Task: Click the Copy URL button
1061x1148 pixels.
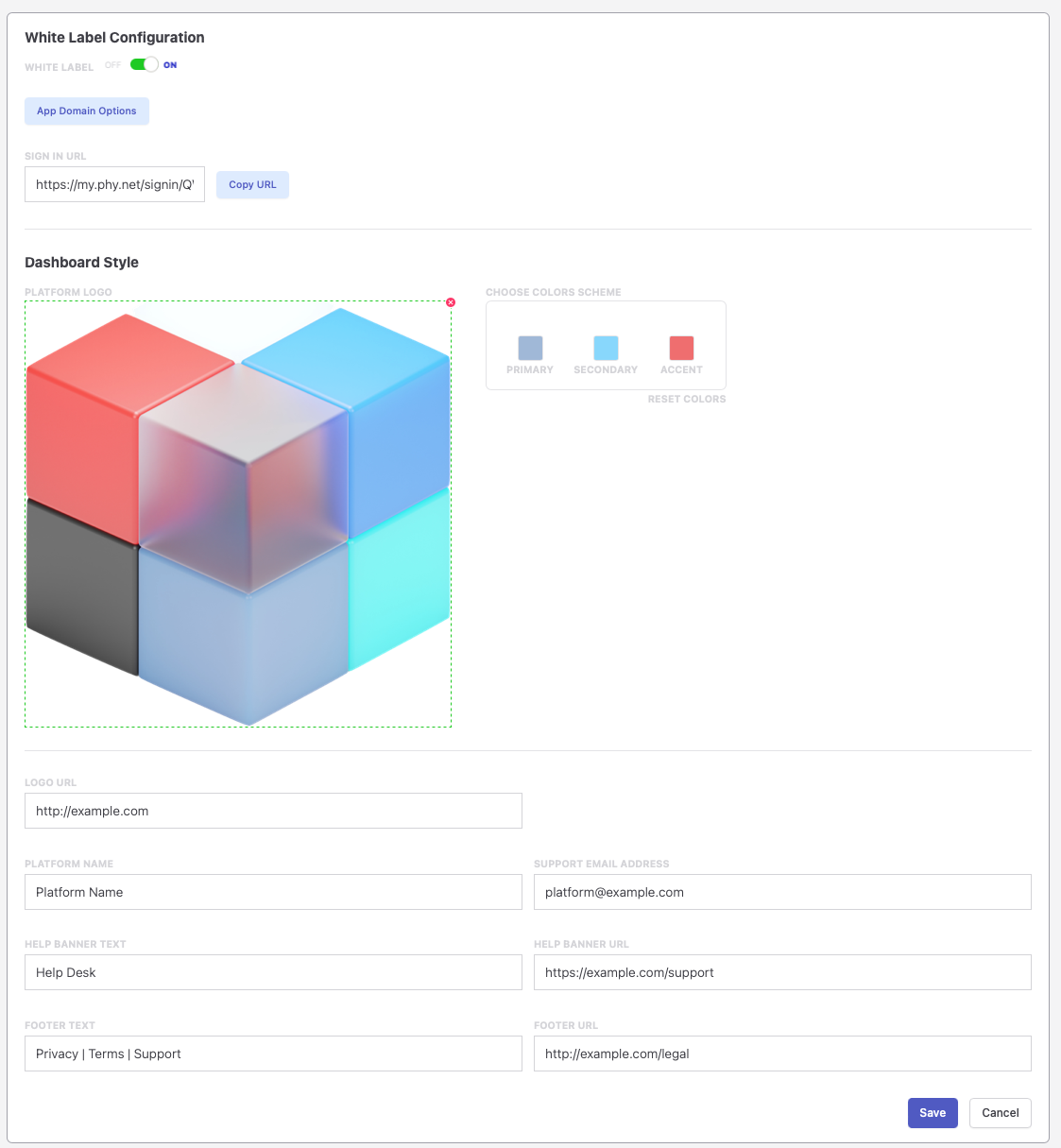Action: pos(252,185)
